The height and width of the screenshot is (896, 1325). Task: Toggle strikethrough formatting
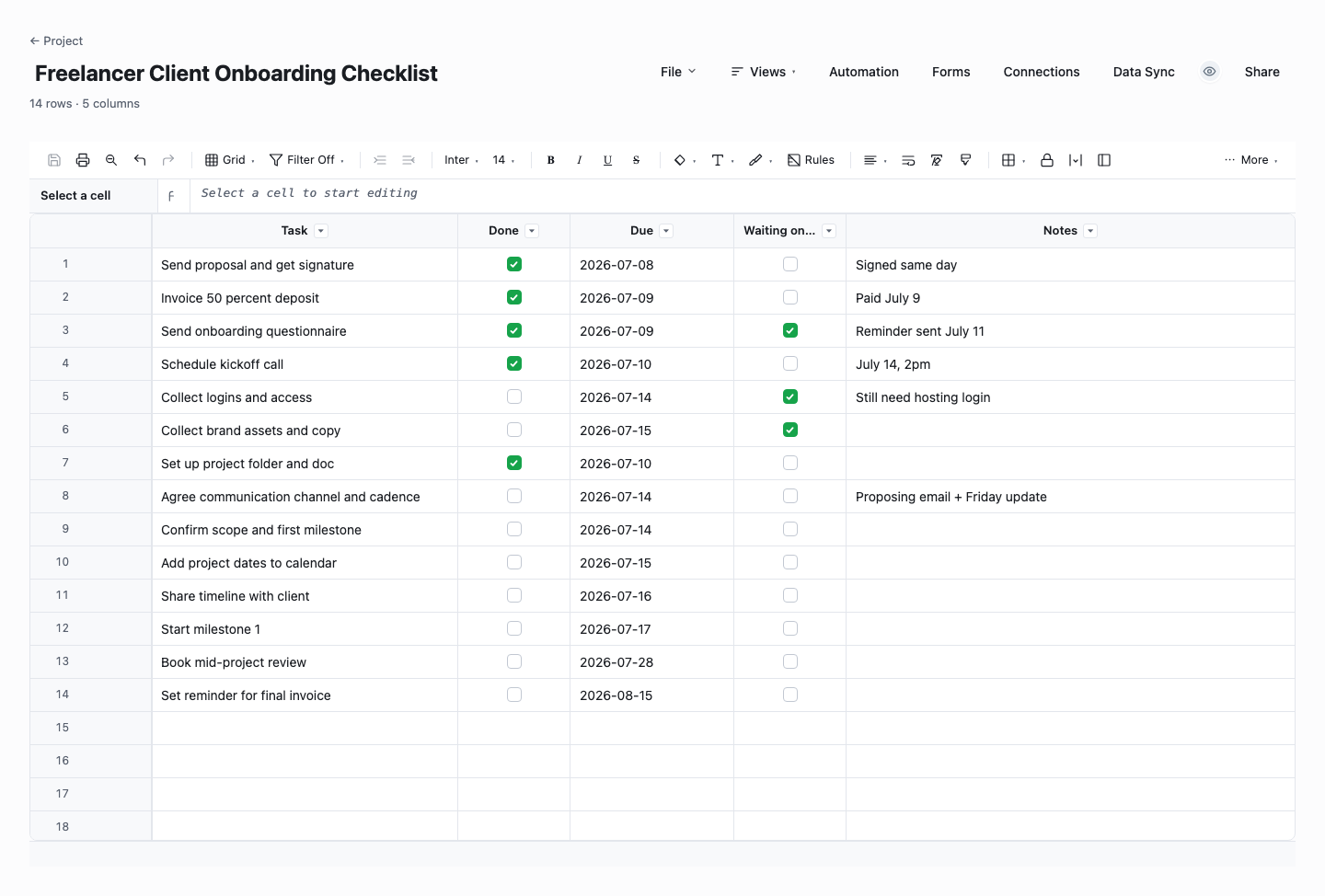[637, 160]
